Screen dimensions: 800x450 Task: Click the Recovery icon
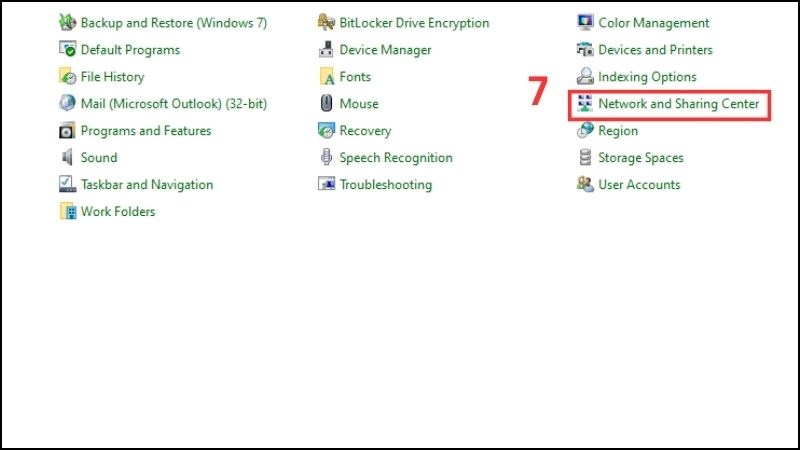coord(326,131)
